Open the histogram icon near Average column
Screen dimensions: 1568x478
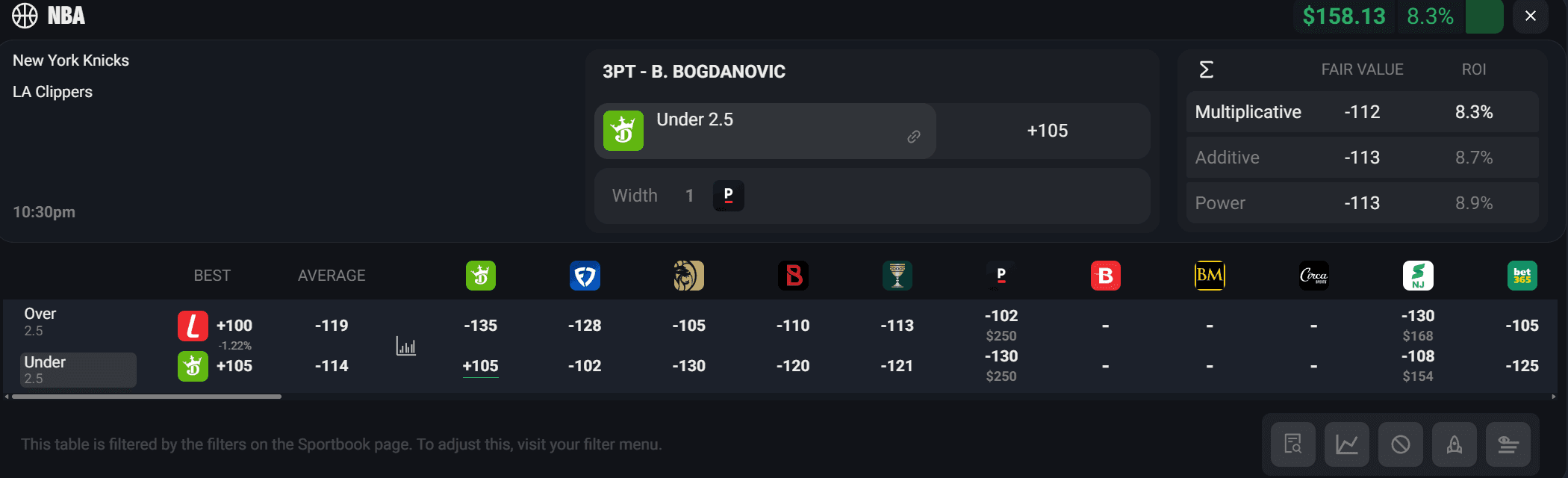406,346
